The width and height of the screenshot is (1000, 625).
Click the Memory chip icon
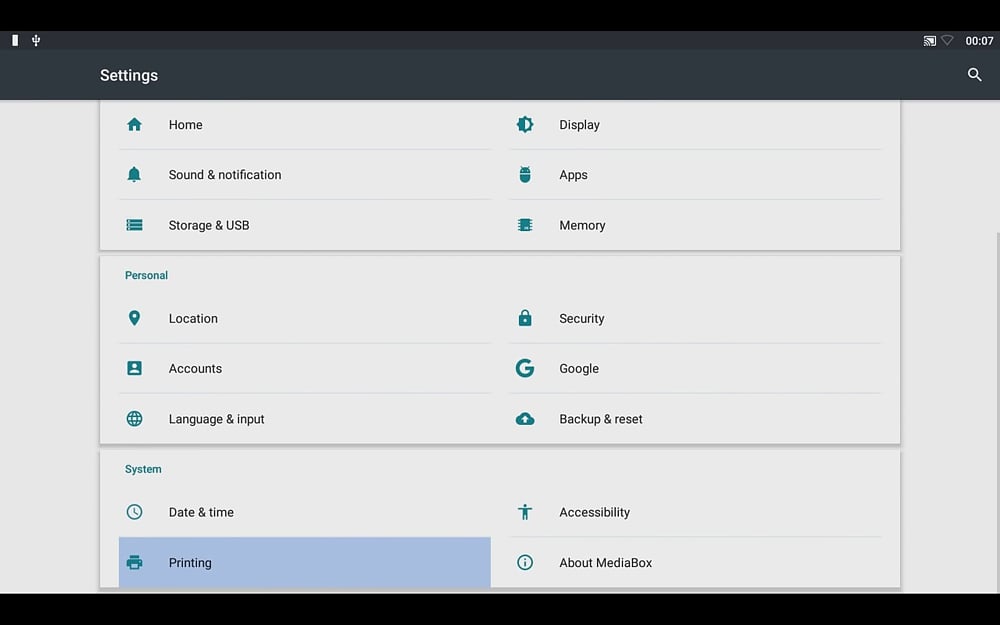(525, 224)
